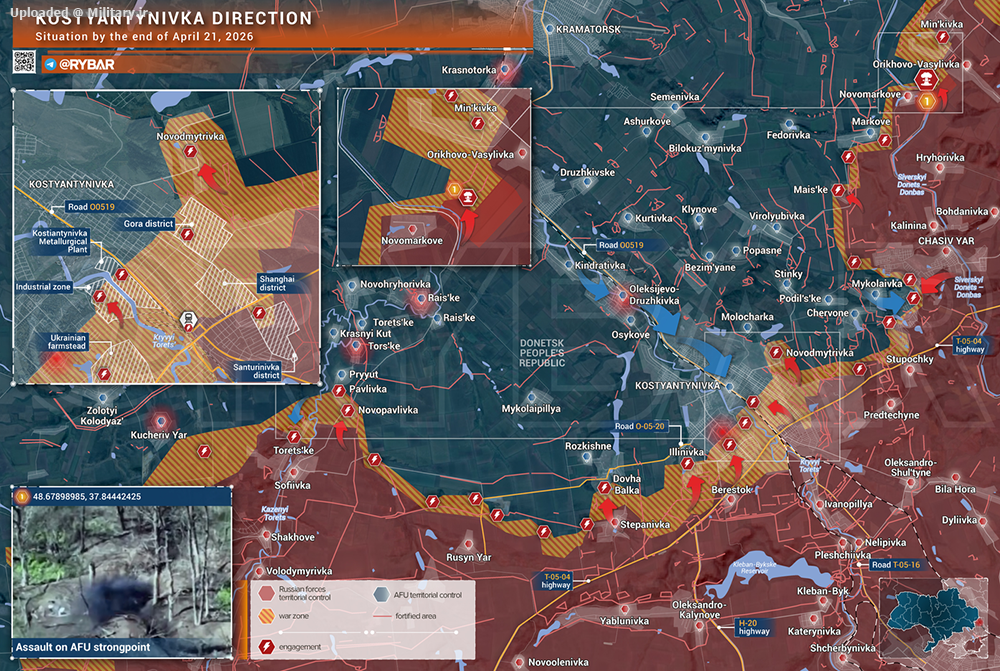Click numbered marker 1 in the Novomarkove inset
The height and width of the screenshot is (671, 1000).
[x=453, y=189]
